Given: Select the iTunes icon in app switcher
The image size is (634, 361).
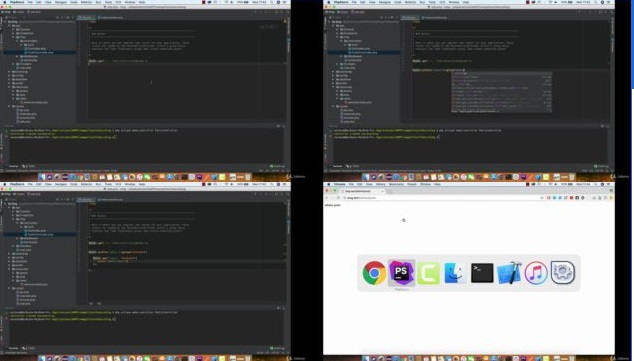Looking at the screenshot, I should click(536, 273).
